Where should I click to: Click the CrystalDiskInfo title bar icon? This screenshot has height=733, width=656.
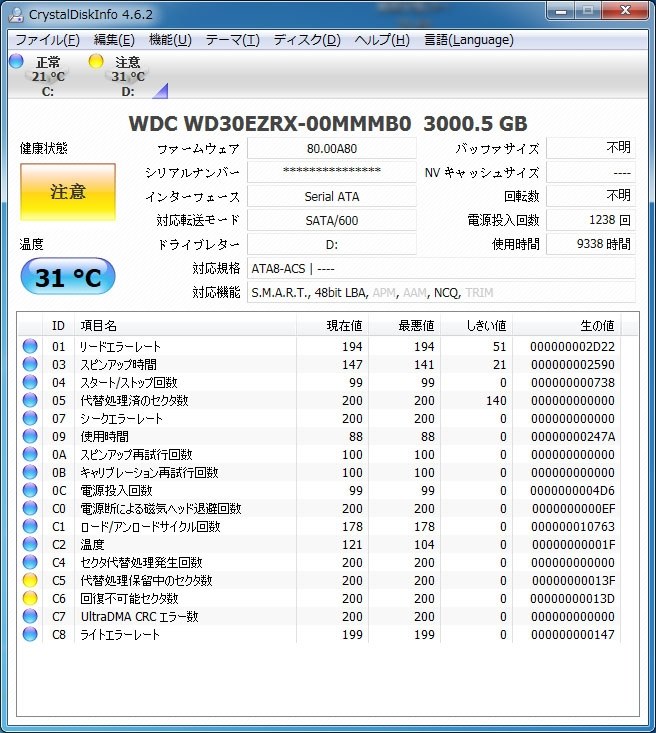16,14
